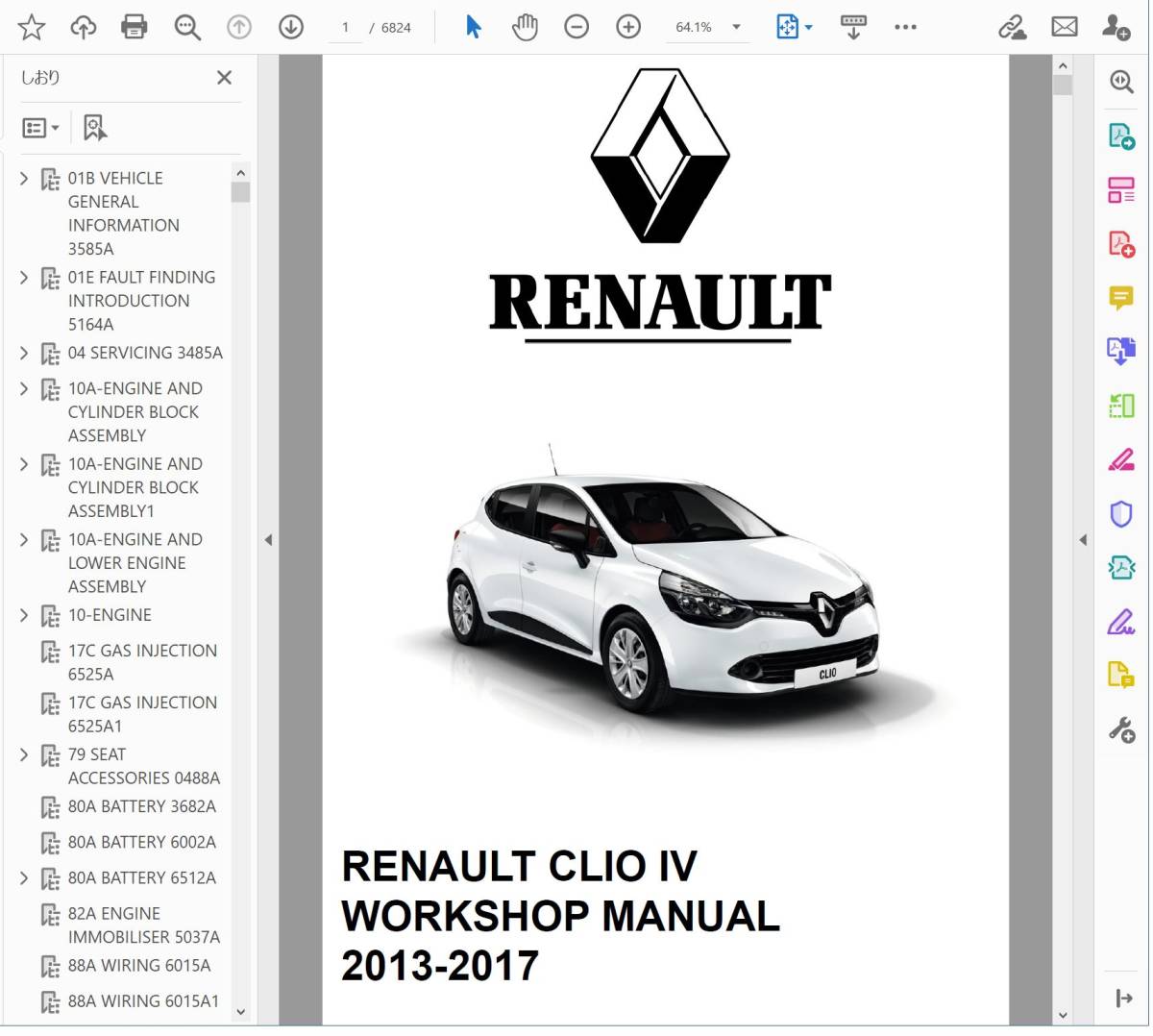This screenshot has height=1036, width=1153.
Task: Open the Export PDF tool
Action: tap(1121, 136)
